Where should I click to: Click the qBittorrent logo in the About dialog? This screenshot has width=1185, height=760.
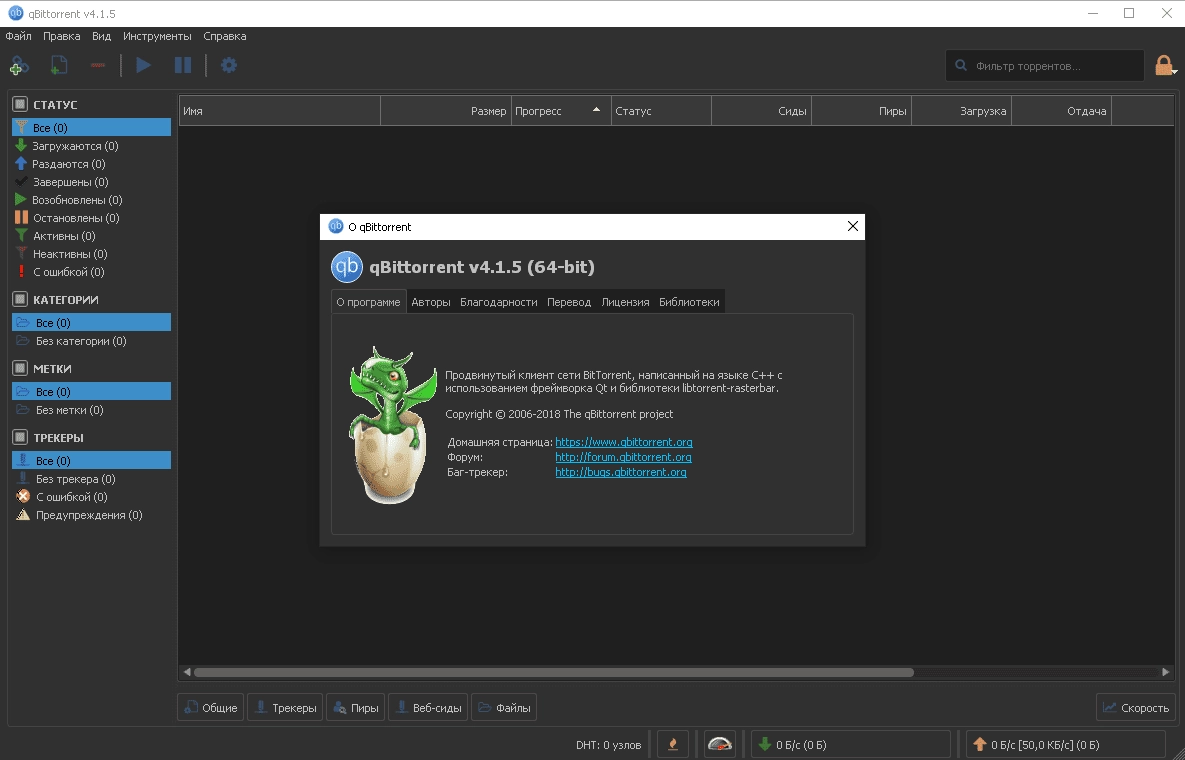[x=347, y=267]
